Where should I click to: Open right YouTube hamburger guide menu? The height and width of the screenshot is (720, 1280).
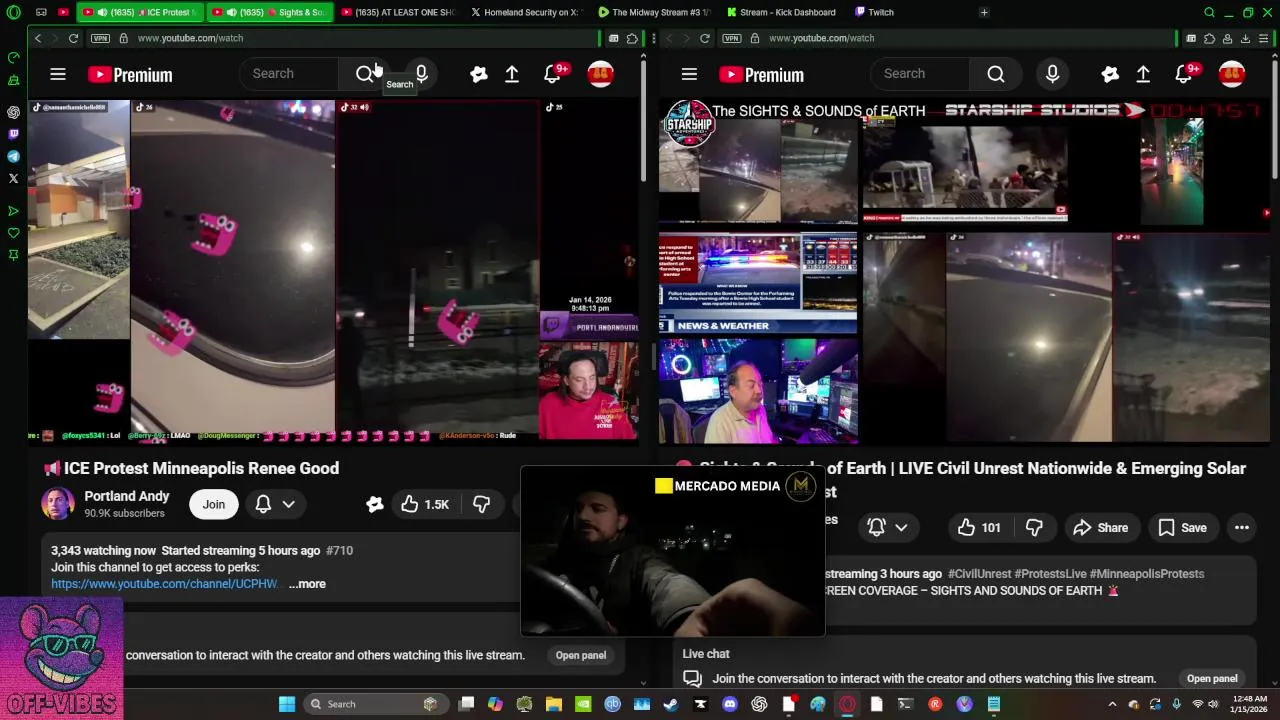(x=689, y=74)
